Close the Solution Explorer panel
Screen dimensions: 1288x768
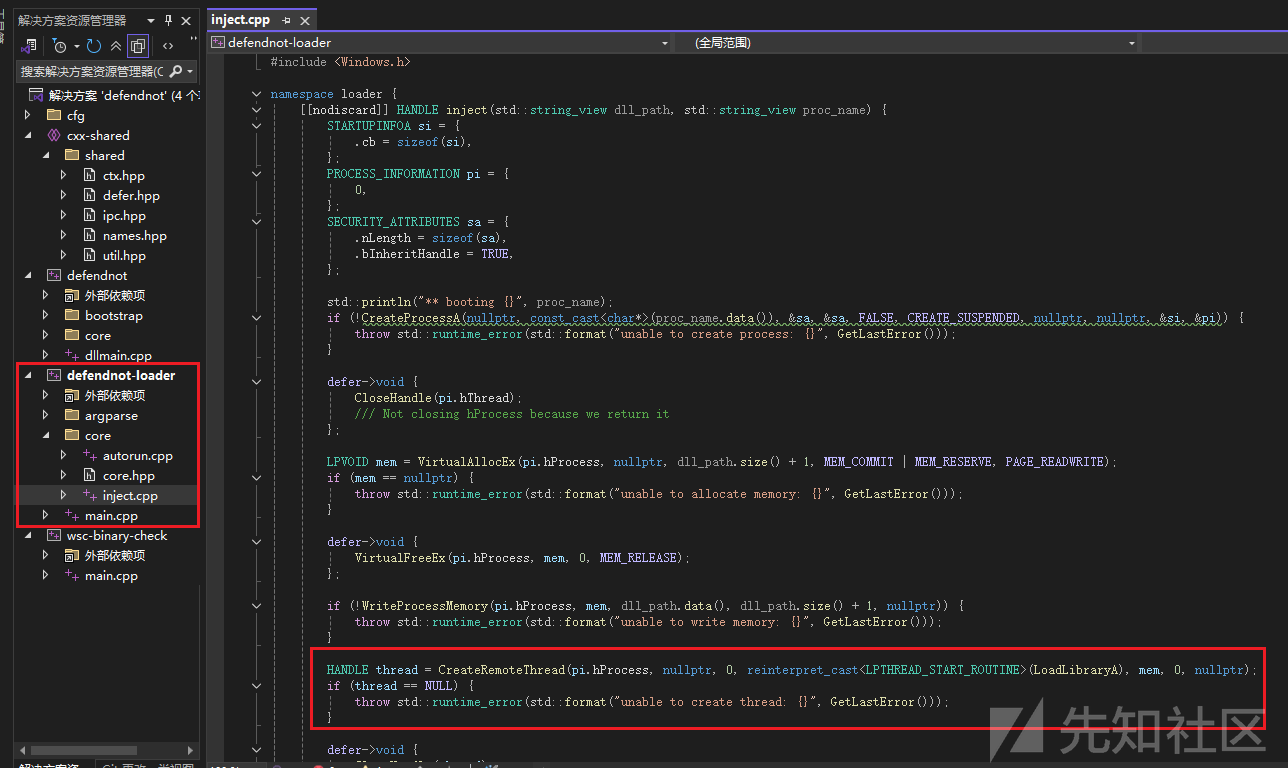pyautogui.click(x=186, y=20)
